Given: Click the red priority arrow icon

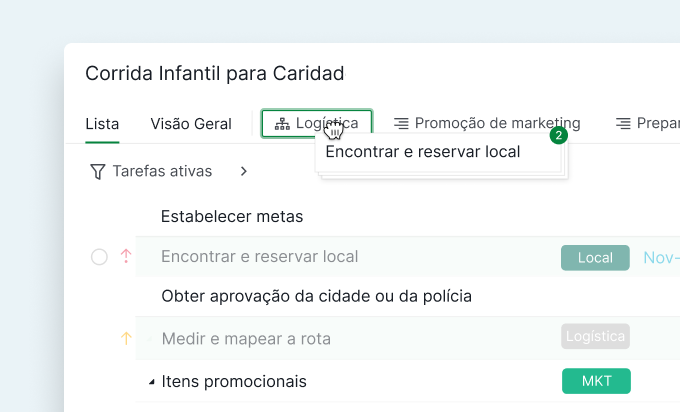Looking at the screenshot, I should [x=126, y=257].
